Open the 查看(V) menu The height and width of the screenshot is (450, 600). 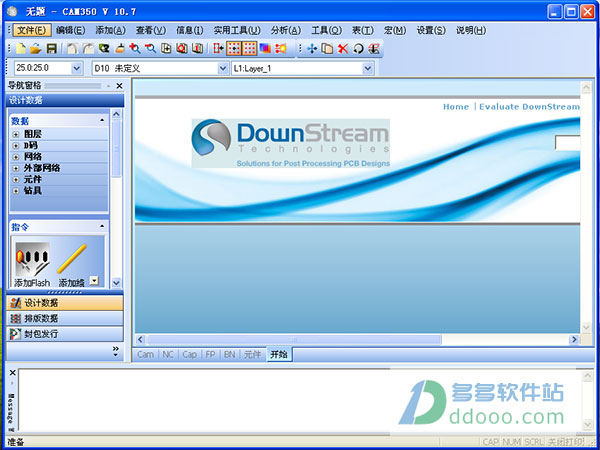tap(151, 30)
